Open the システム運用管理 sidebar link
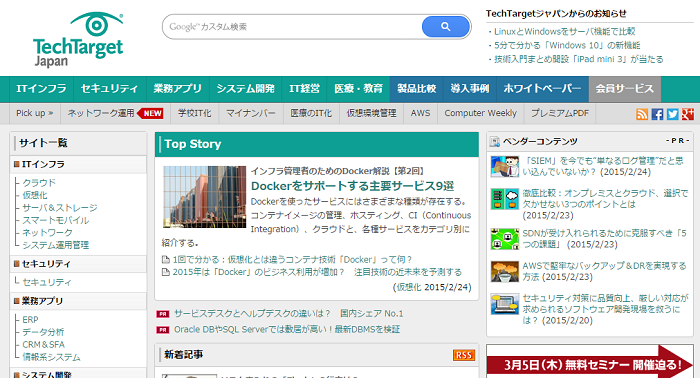Viewport: 700px width, 378px height. pyautogui.click(x=56, y=245)
